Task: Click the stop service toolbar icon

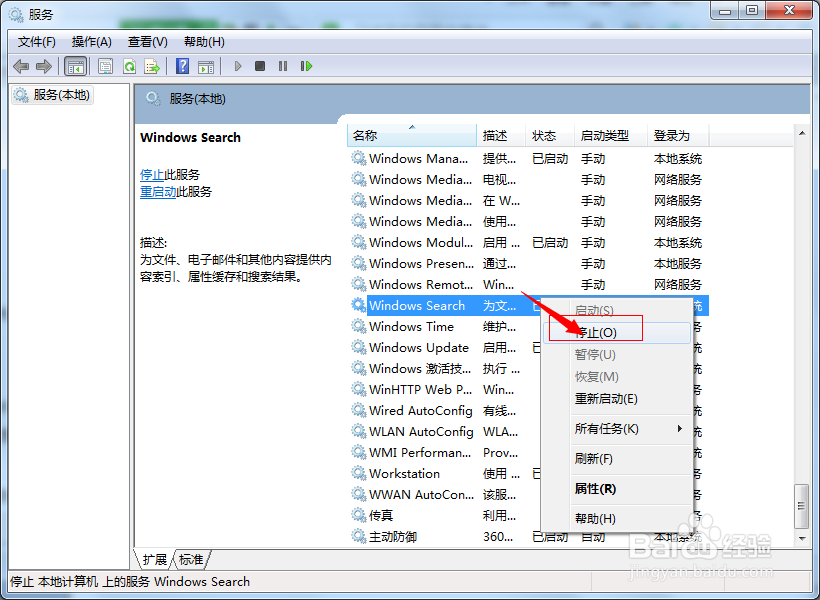Action: pyautogui.click(x=259, y=66)
